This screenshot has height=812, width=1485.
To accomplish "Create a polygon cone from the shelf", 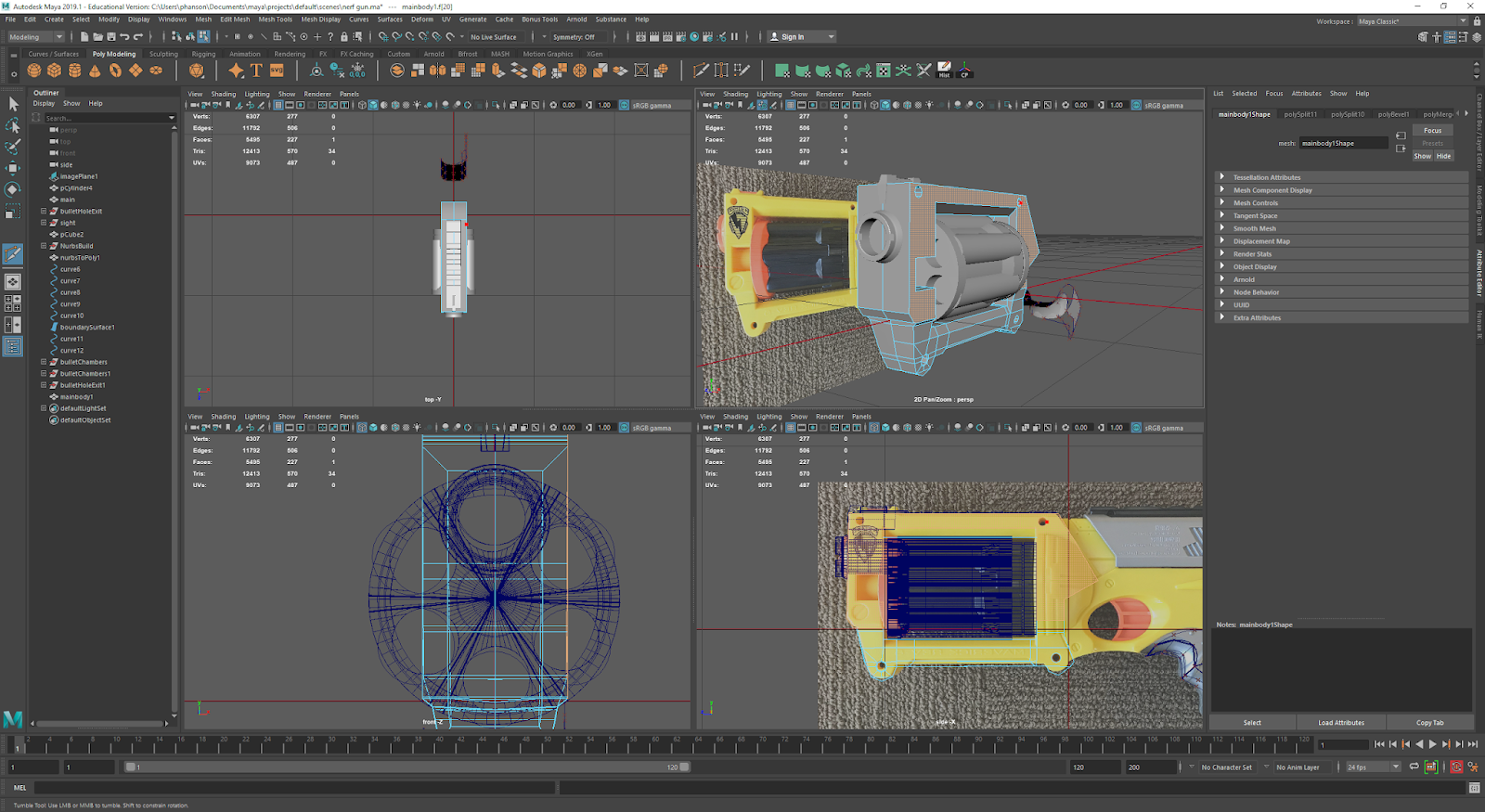I will [x=95, y=71].
